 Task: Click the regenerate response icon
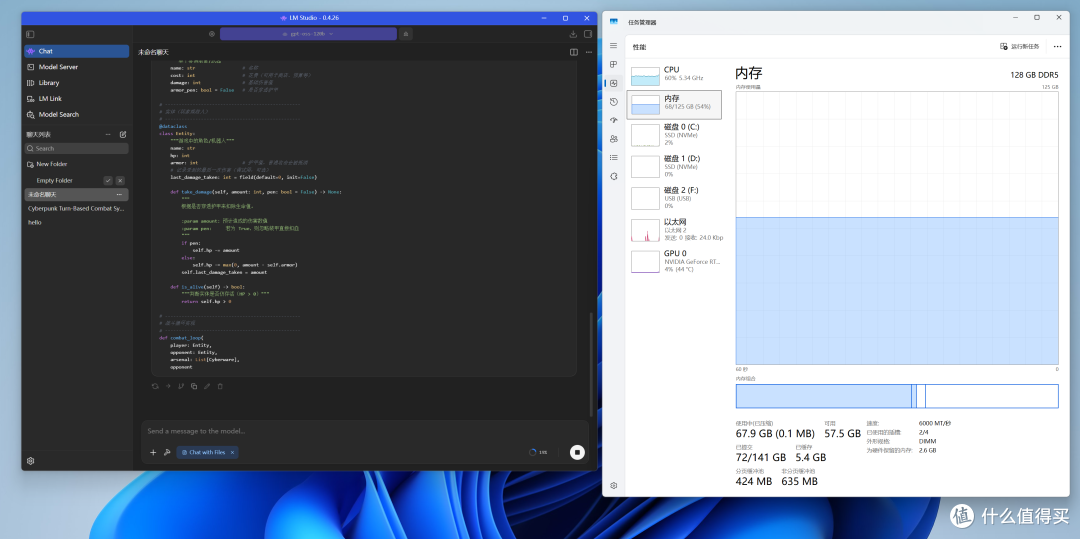pos(155,386)
